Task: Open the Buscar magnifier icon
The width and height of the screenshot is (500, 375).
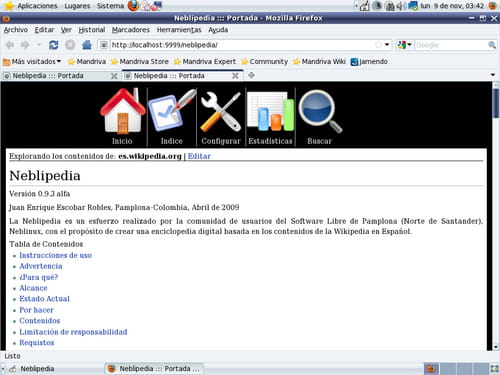Action: click(320, 112)
